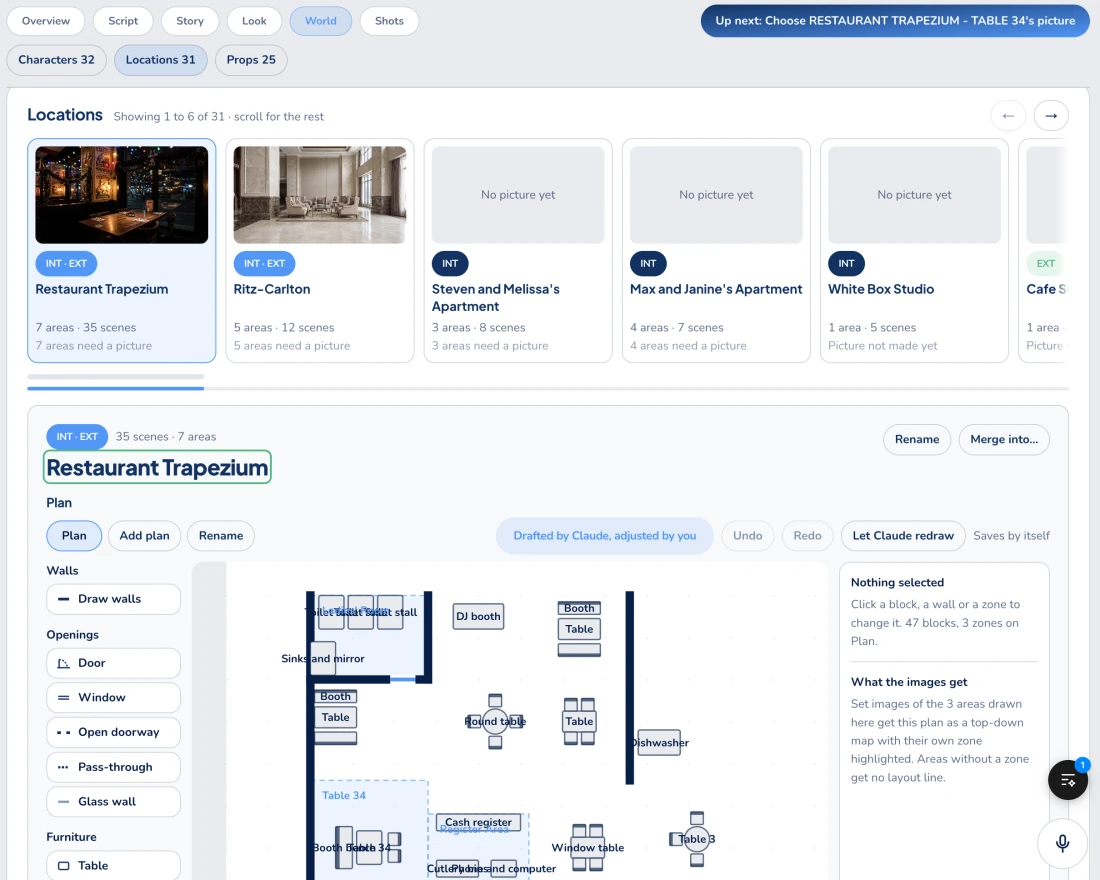Select the Draw walls tool
1100x880 pixels.
tap(113, 599)
